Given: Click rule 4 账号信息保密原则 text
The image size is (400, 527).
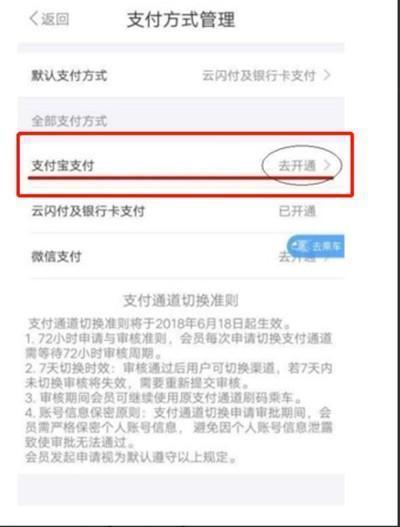Looking at the screenshot, I should (x=179, y=427).
